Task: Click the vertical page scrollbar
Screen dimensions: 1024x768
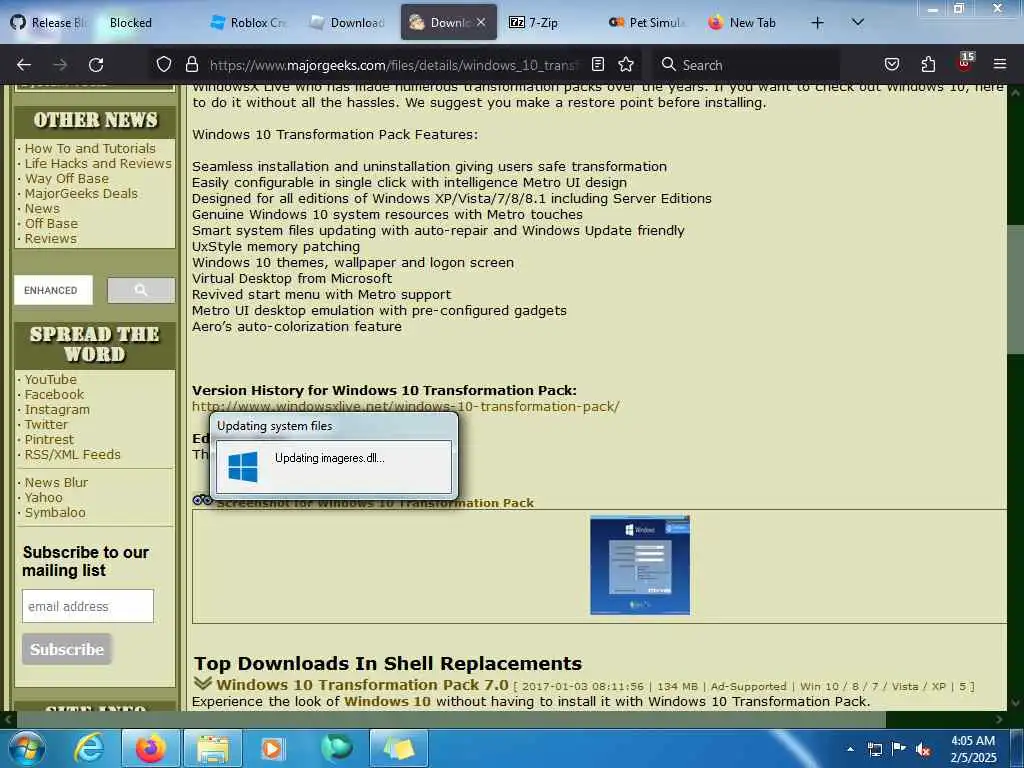Action: pyautogui.click(x=1015, y=290)
